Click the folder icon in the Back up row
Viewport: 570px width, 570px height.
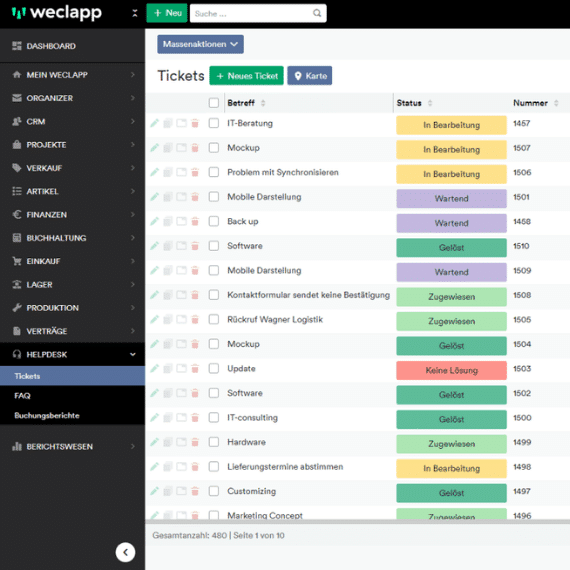(181, 221)
